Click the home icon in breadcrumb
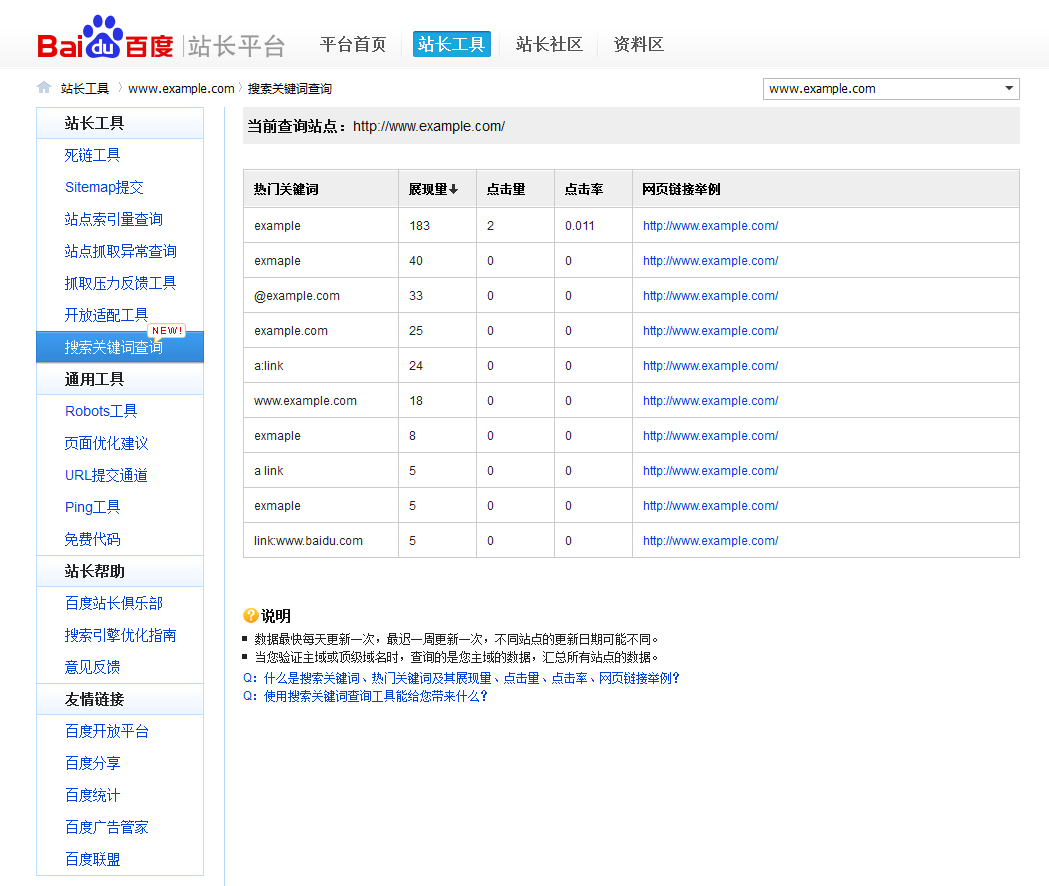 [44, 88]
